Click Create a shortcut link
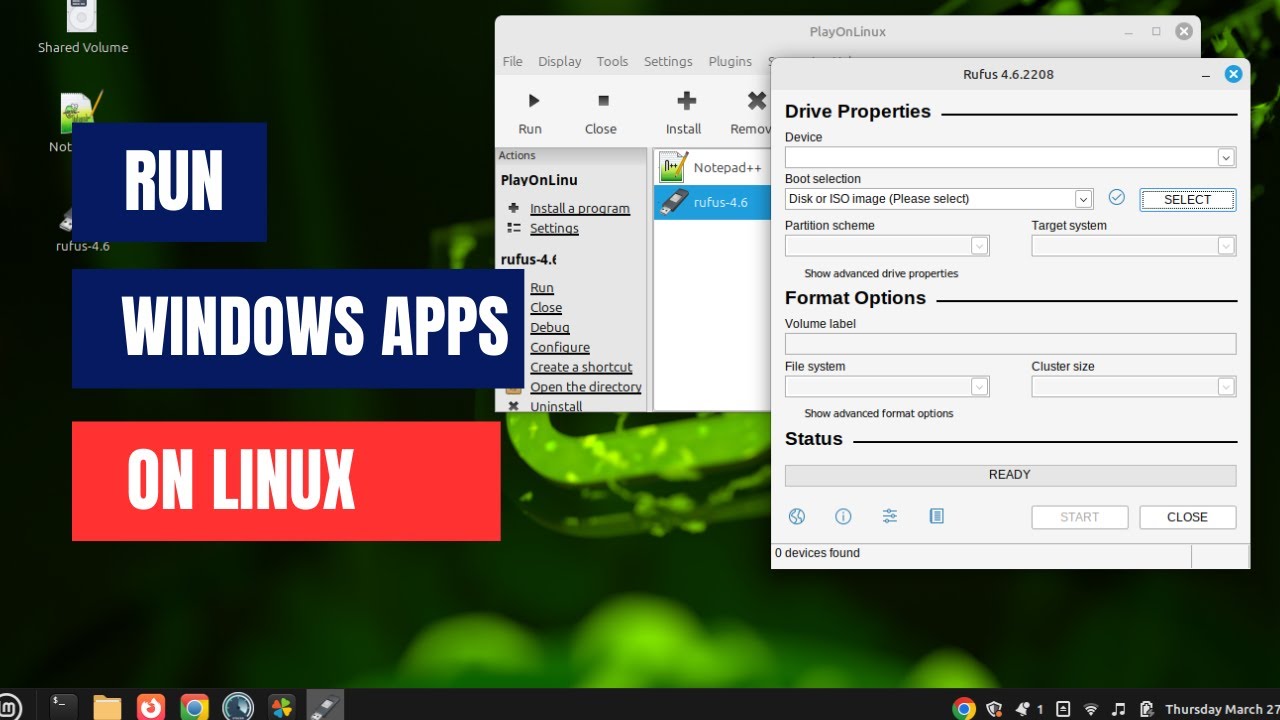Image resolution: width=1280 pixels, height=720 pixels. point(581,367)
